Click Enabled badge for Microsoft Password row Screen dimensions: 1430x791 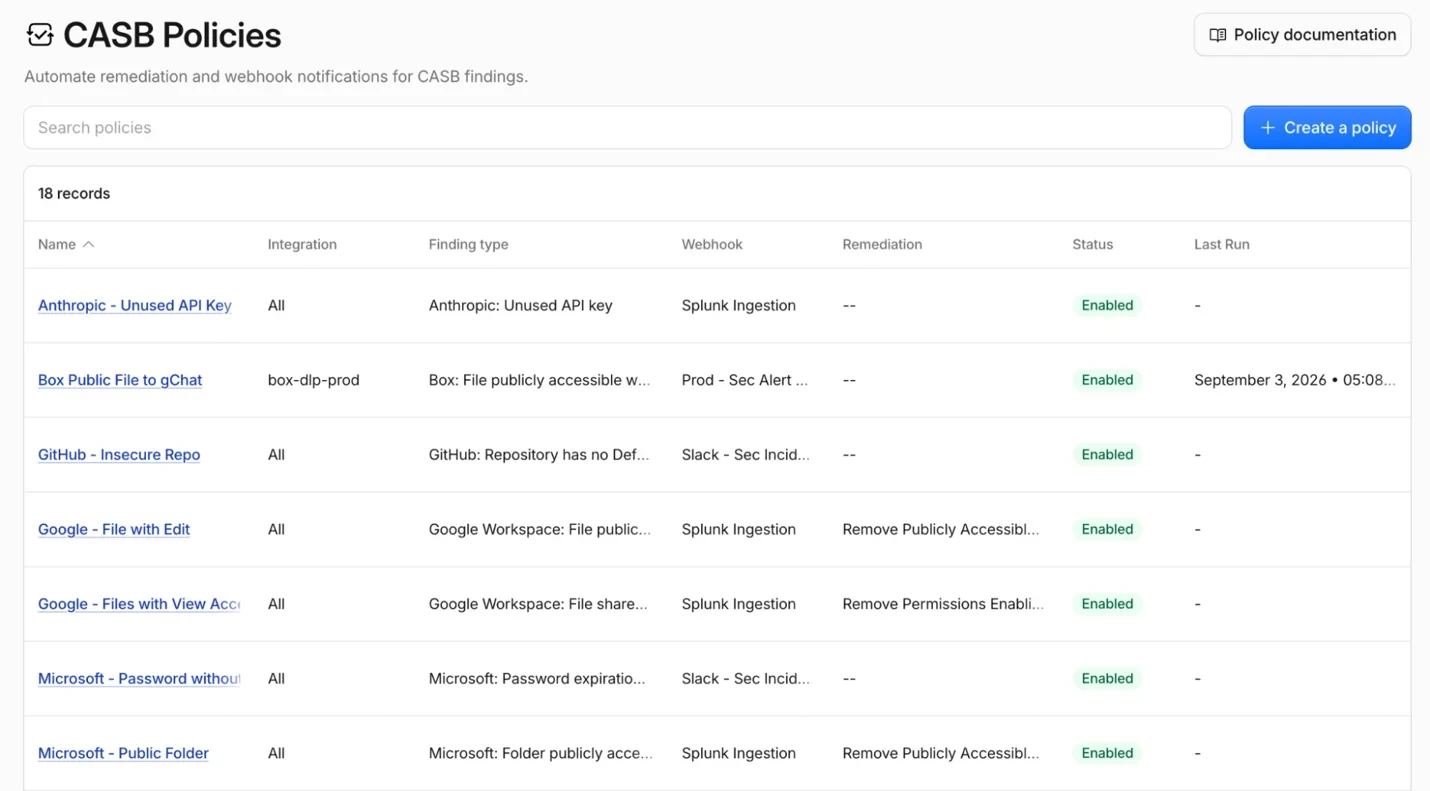[x=1107, y=679]
